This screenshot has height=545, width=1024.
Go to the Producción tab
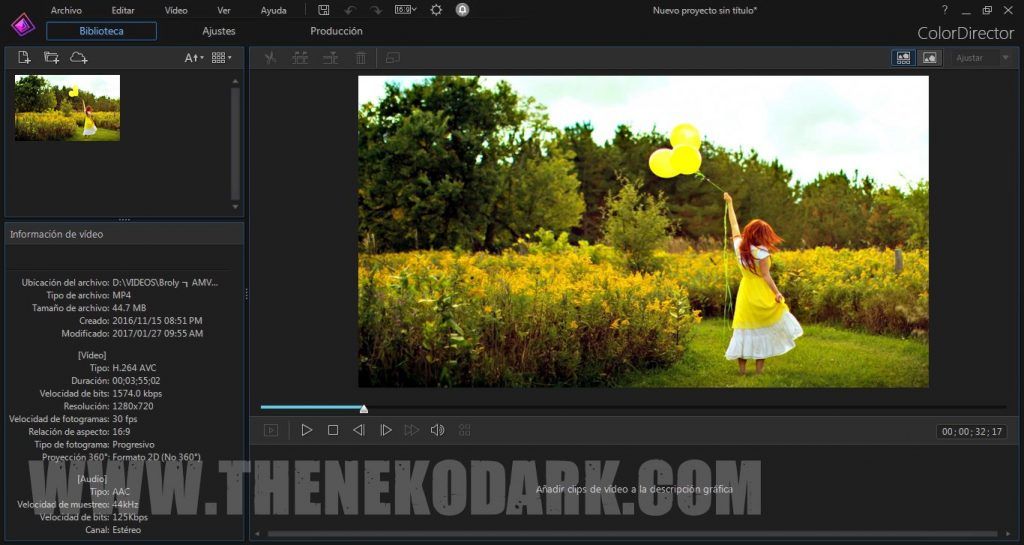click(x=336, y=31)
